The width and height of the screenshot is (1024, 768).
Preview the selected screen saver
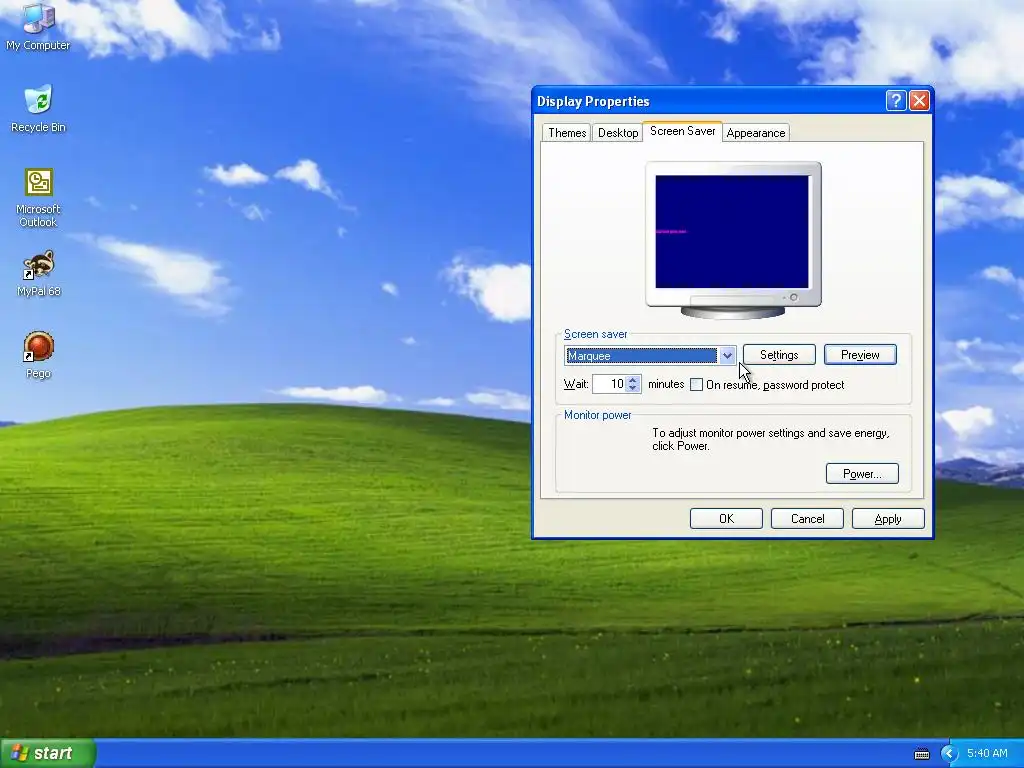860,355
